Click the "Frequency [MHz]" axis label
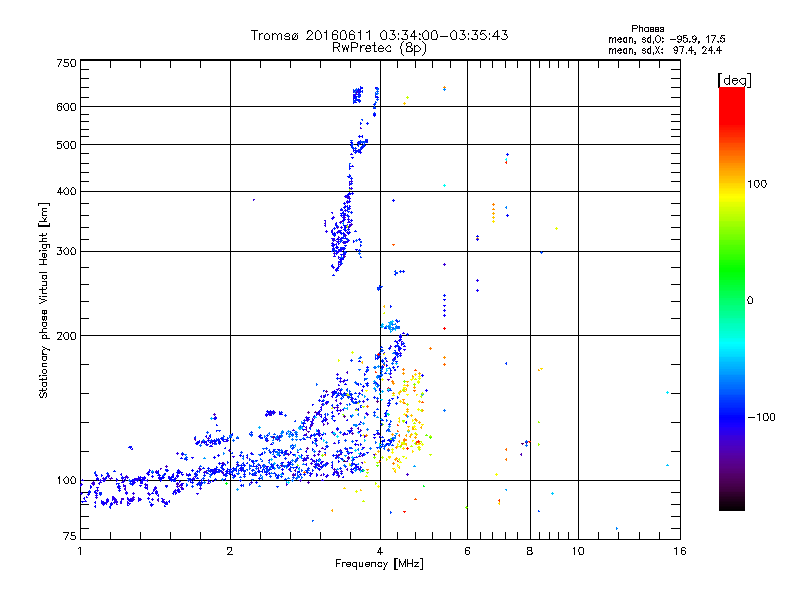Image resolution: width=800 pixels, height=600 pixels. click(x=379, y=564)
